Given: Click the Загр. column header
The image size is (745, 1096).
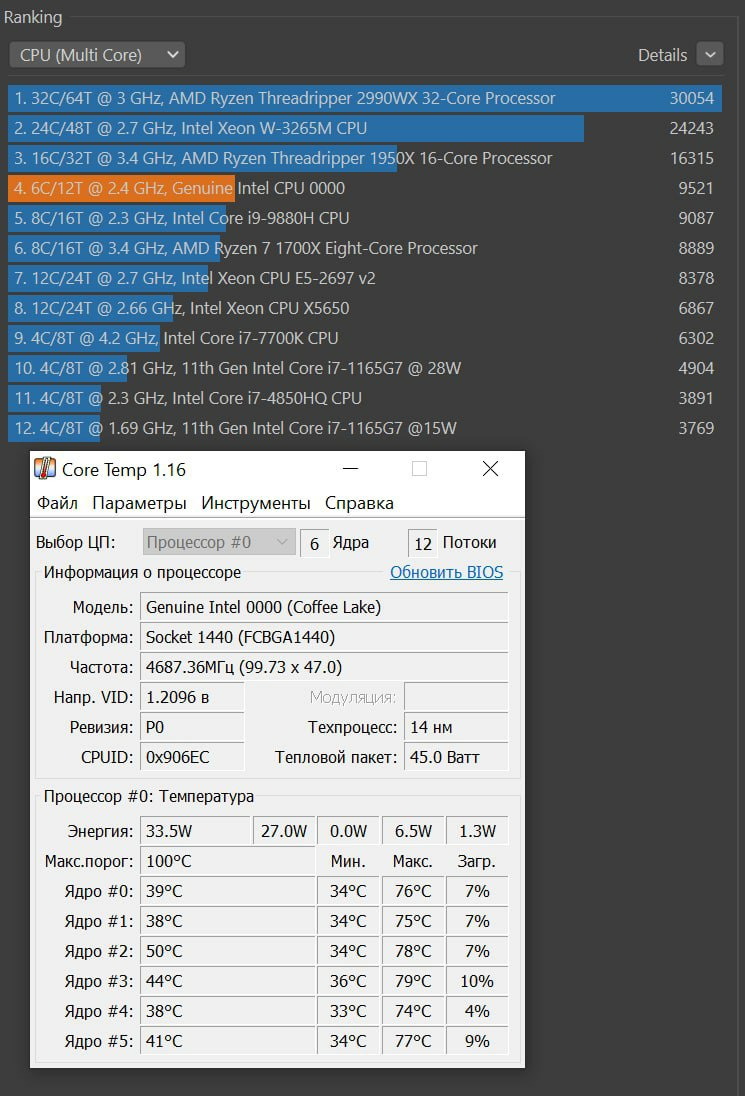Looking at the screenshot, I should click(477, 861).
